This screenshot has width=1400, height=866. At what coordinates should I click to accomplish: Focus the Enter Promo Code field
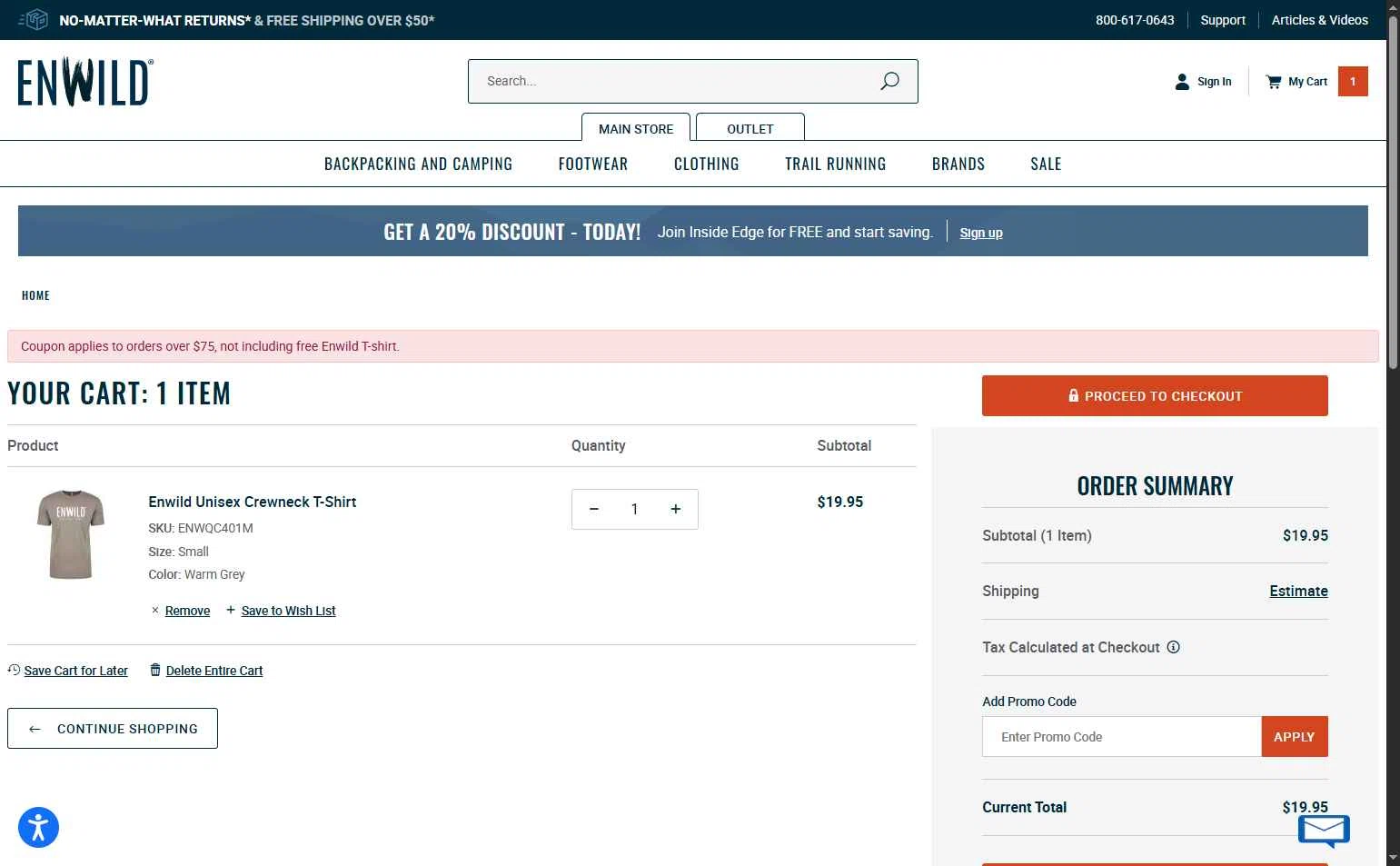coord(1122,737)
